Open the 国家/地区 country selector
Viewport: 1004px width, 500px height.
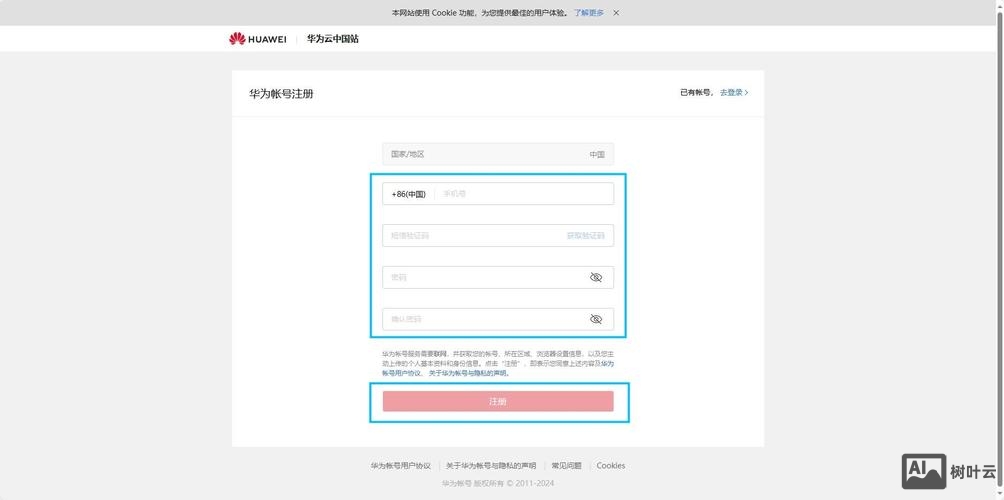click(498, 154)
